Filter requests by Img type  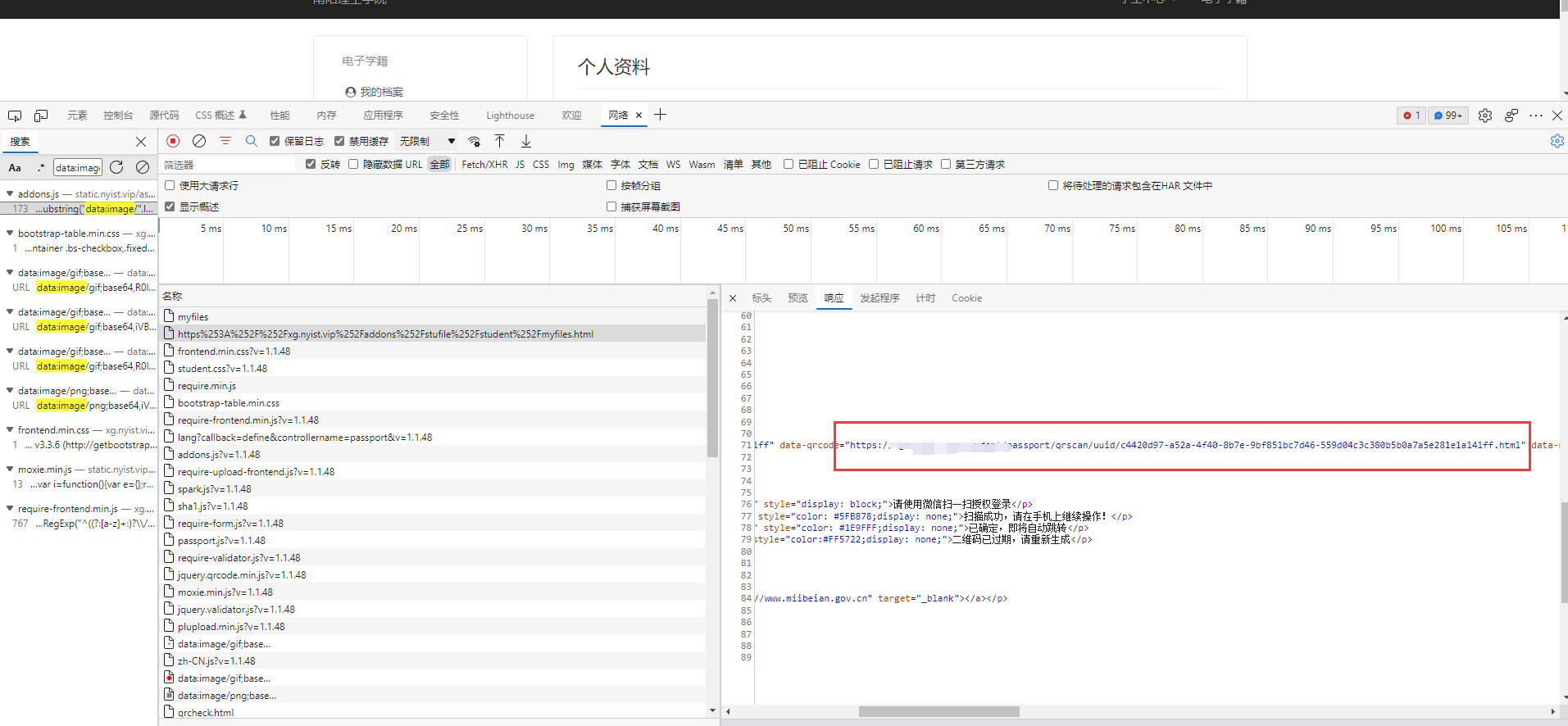click(x=566, y=165)
